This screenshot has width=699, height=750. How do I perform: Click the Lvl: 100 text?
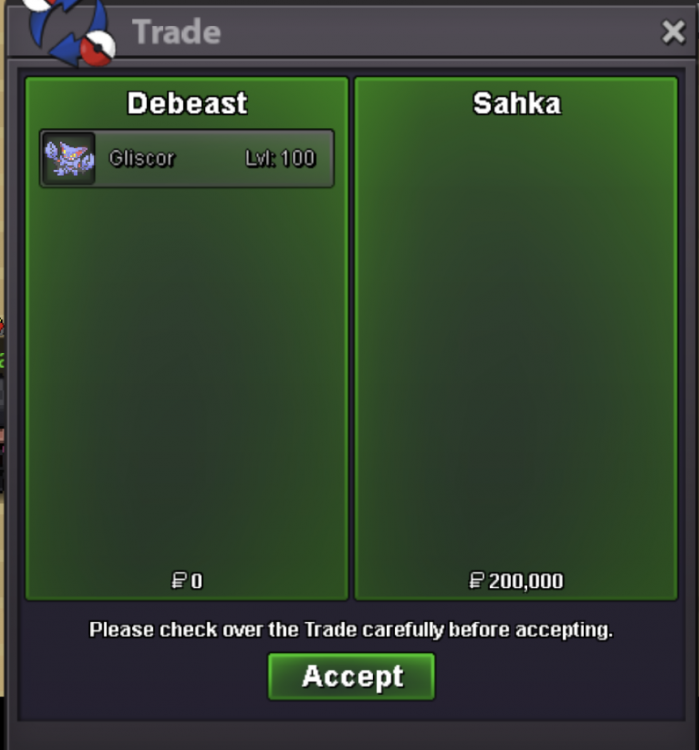[280, 158]
